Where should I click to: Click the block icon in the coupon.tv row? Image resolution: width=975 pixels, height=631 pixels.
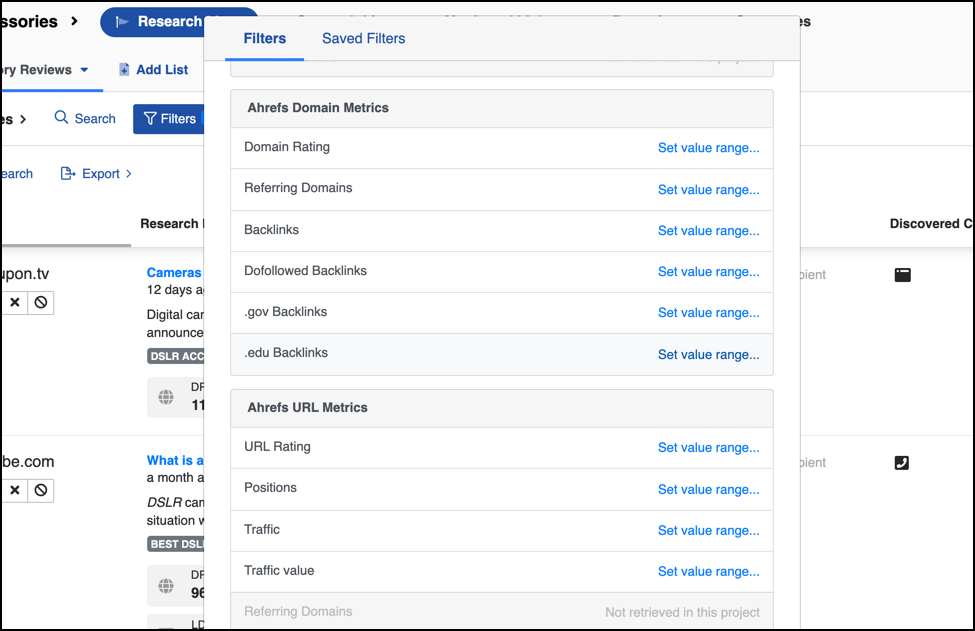coord(41,302)
